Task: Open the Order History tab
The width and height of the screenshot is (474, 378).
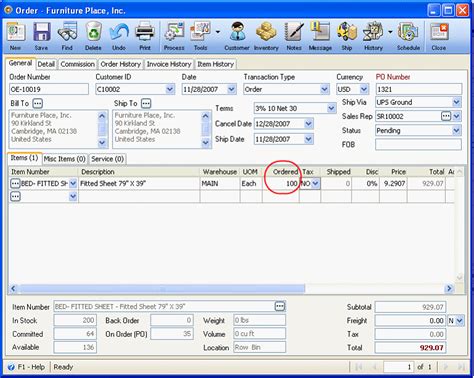Action: [x=121, y=64]
